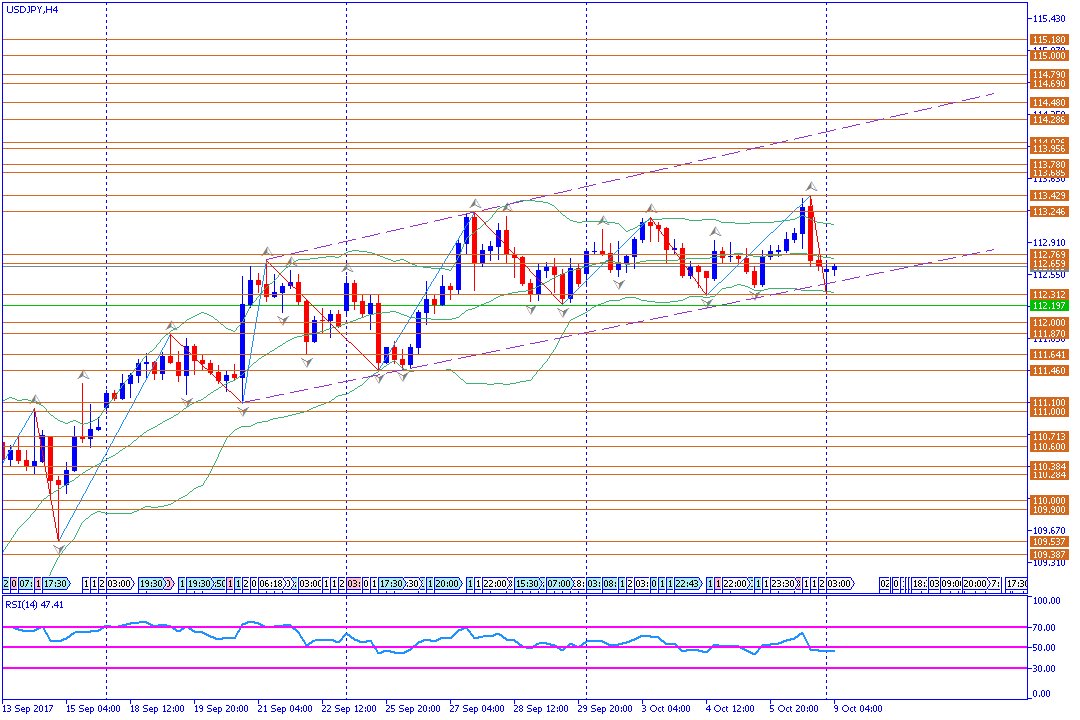The height and width of the screenshot is (720, 1080).
Task: Click the 5 Oct 20:00 date label
Action: point(794,708)
